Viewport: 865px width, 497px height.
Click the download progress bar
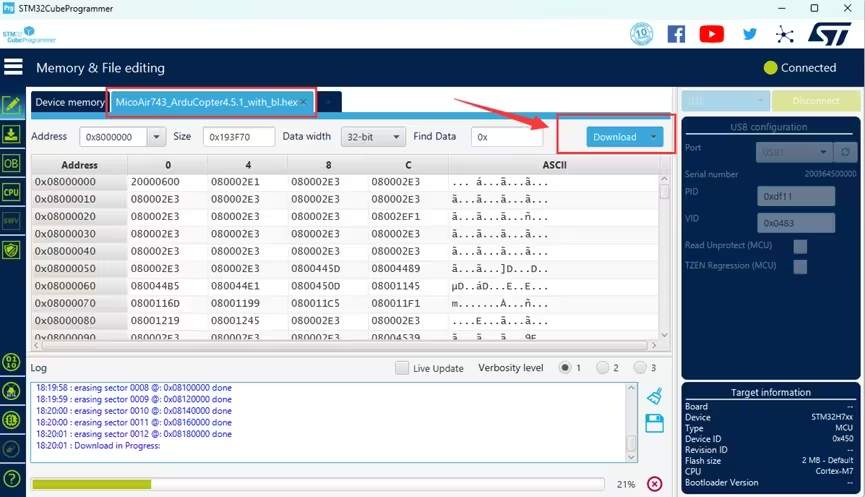(x=318, y=484)
